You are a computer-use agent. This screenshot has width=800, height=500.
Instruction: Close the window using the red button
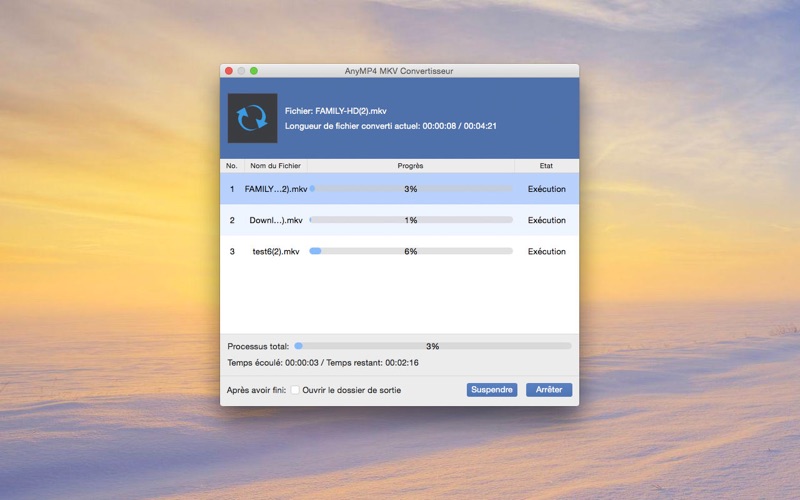[x=229, y=71]
